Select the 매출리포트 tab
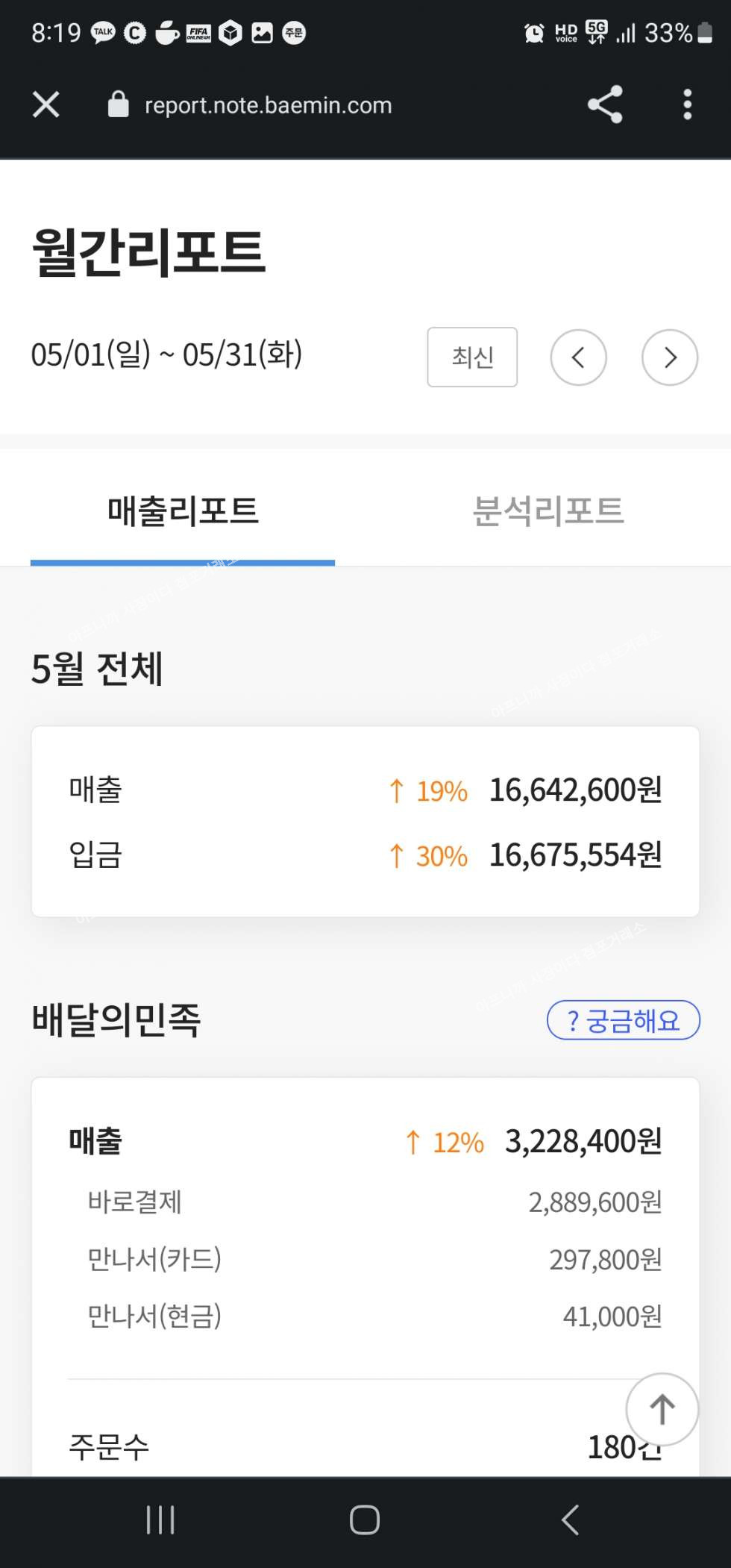The height and width of the screenshot is (1568, 731). 183,512
